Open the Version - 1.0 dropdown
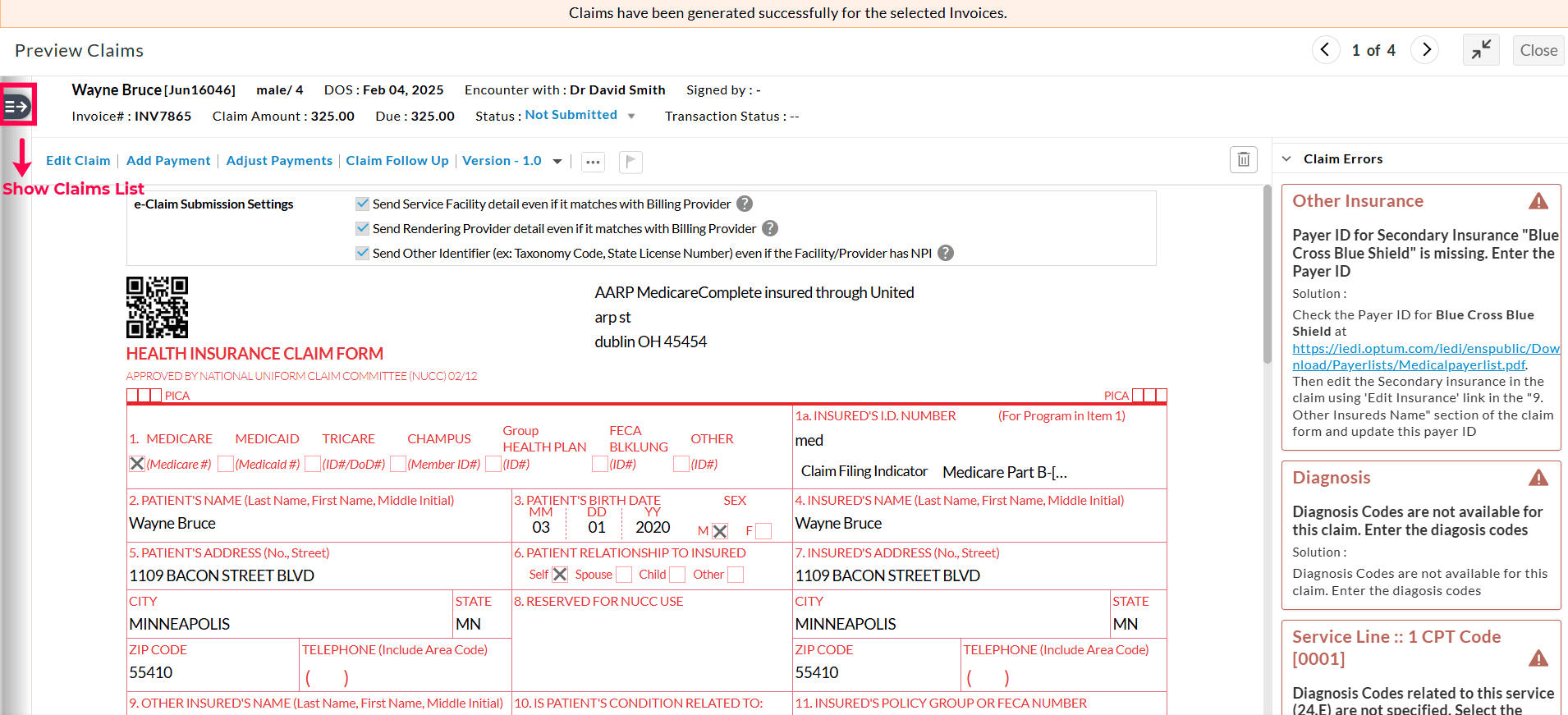Viewport: 1568px width, 715px height. (x=557, y=162)
